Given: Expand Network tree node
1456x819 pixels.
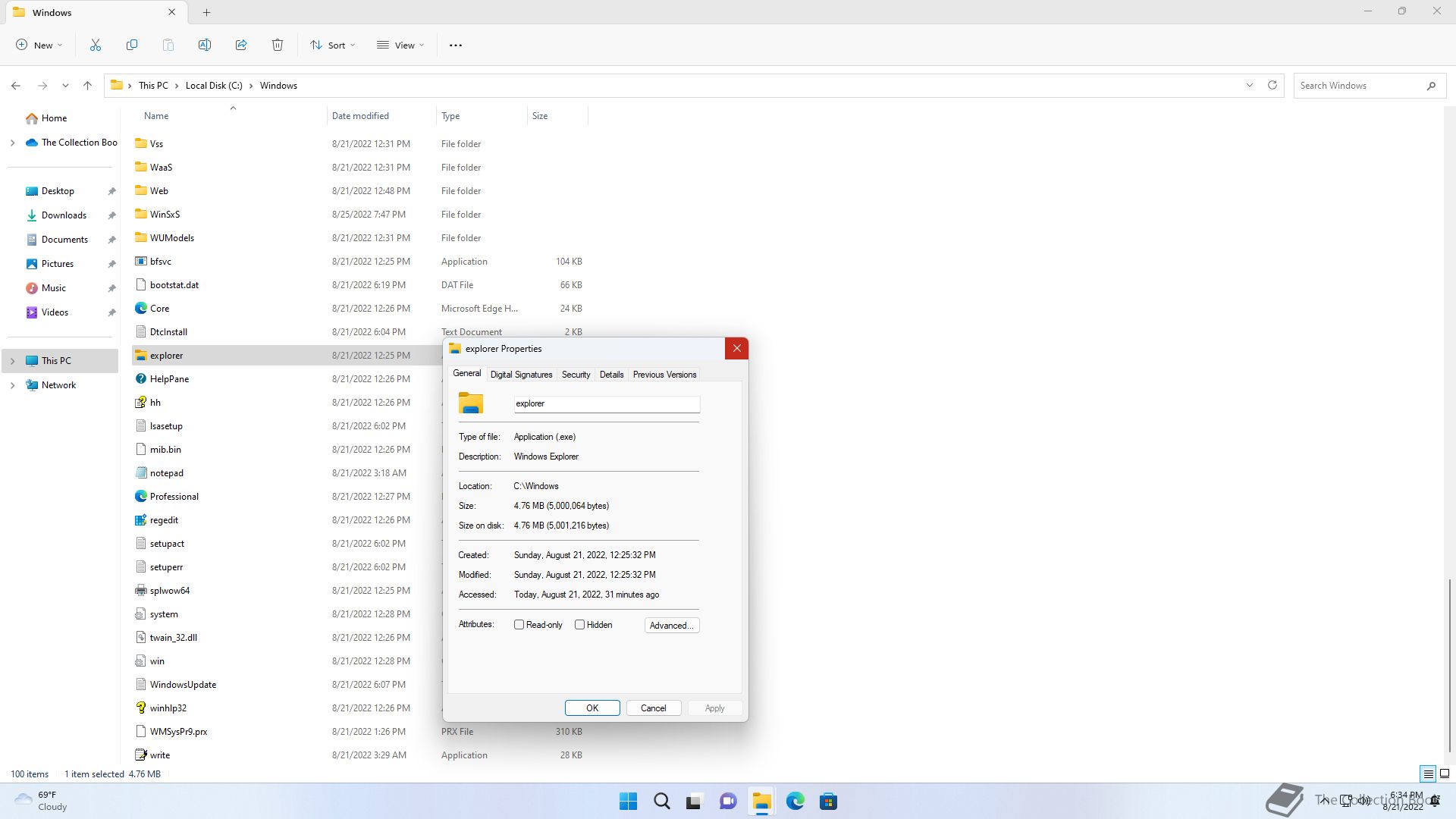Looking at the screenshot, I should [12, 385].
